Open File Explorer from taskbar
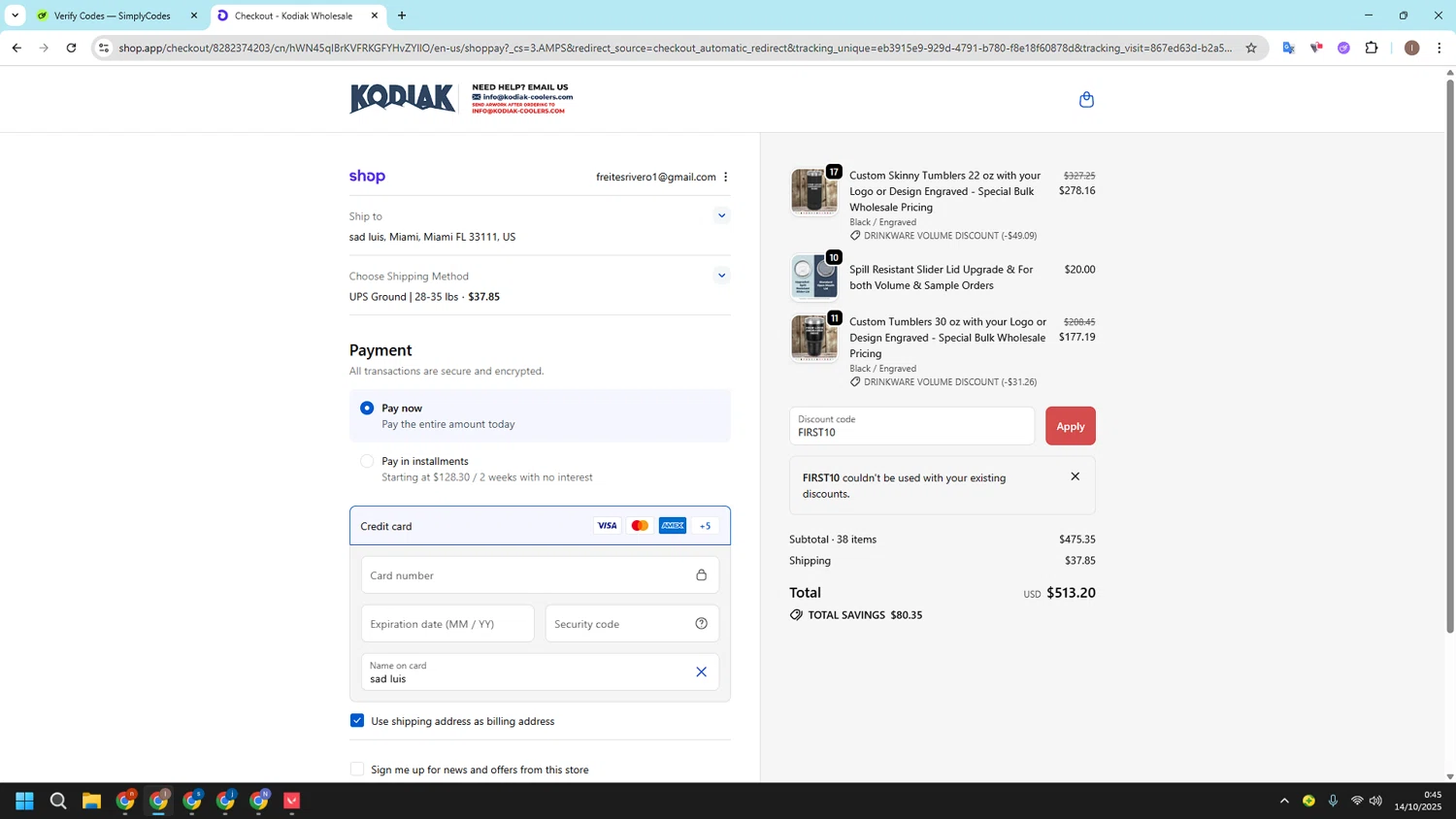This screenshot has height=819, width=1456. (91, 801)
